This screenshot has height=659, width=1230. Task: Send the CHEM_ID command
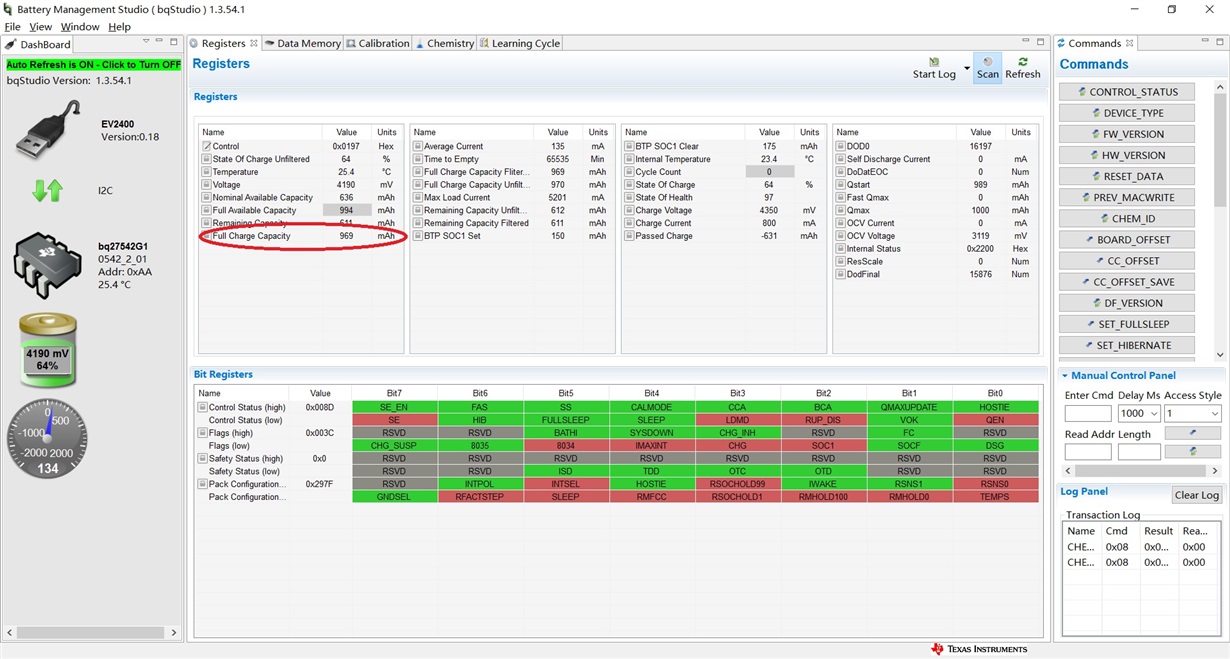[1127, 218]
